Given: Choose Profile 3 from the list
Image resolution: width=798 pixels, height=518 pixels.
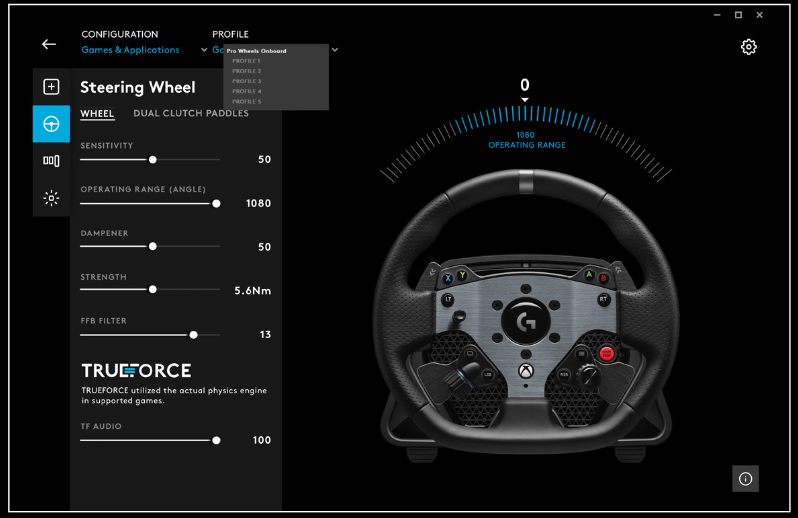Looking at the screenshot, I should coord(246,81).
